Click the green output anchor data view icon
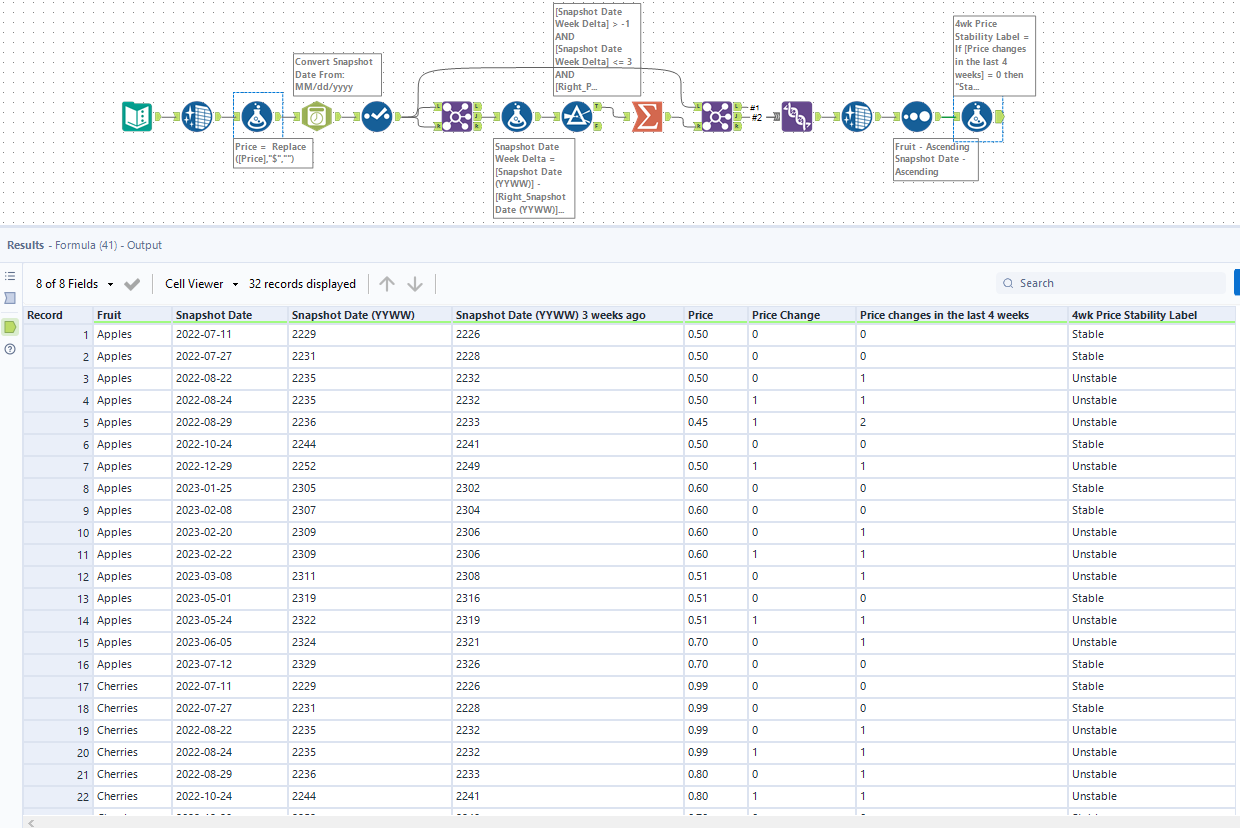This screenshot has width=1240, height=828. pos(10,326)
